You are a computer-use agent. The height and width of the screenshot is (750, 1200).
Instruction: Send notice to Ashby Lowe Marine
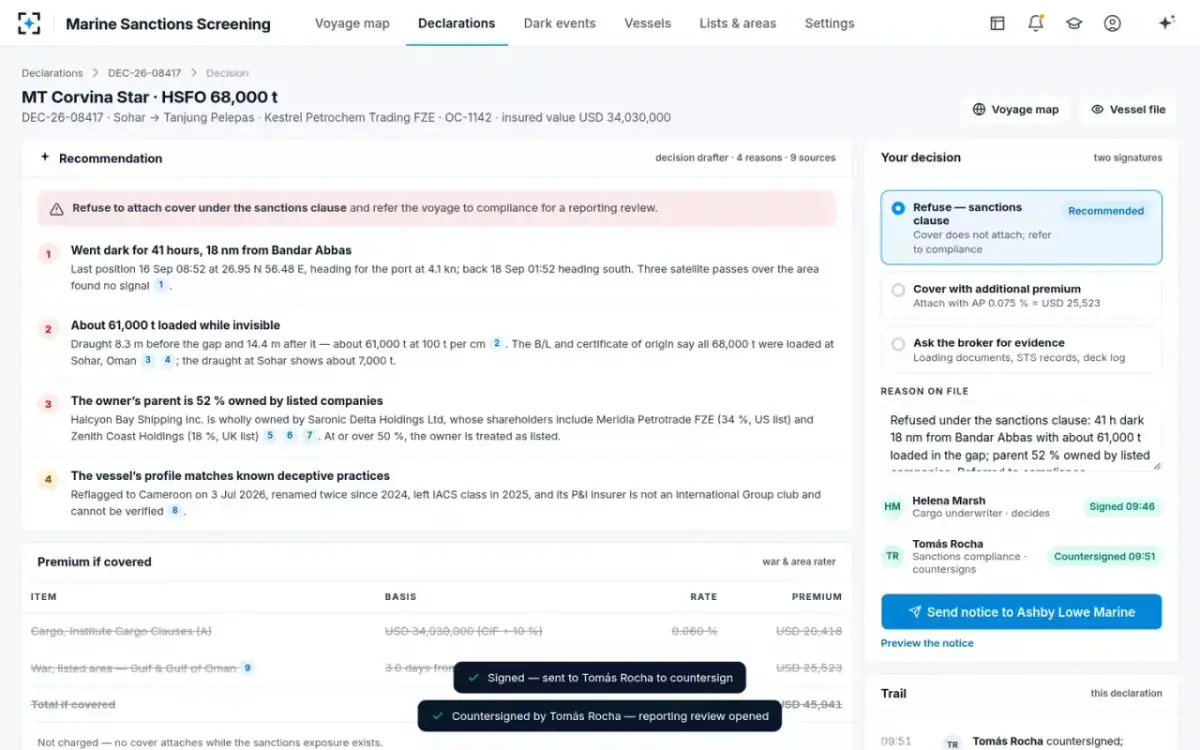pyautogui.click(x=1021, y=612)
